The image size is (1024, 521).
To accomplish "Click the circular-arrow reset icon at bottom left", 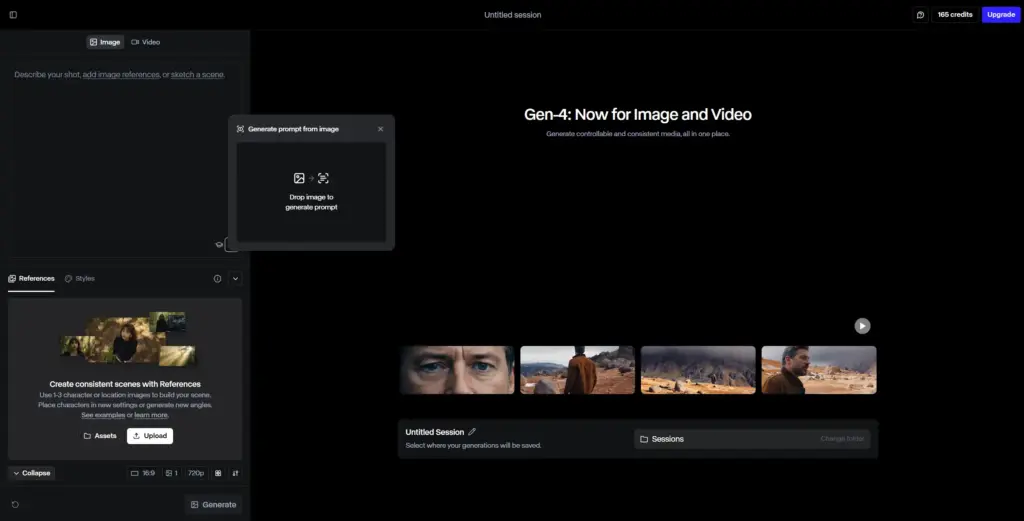I will pos(15,504).
